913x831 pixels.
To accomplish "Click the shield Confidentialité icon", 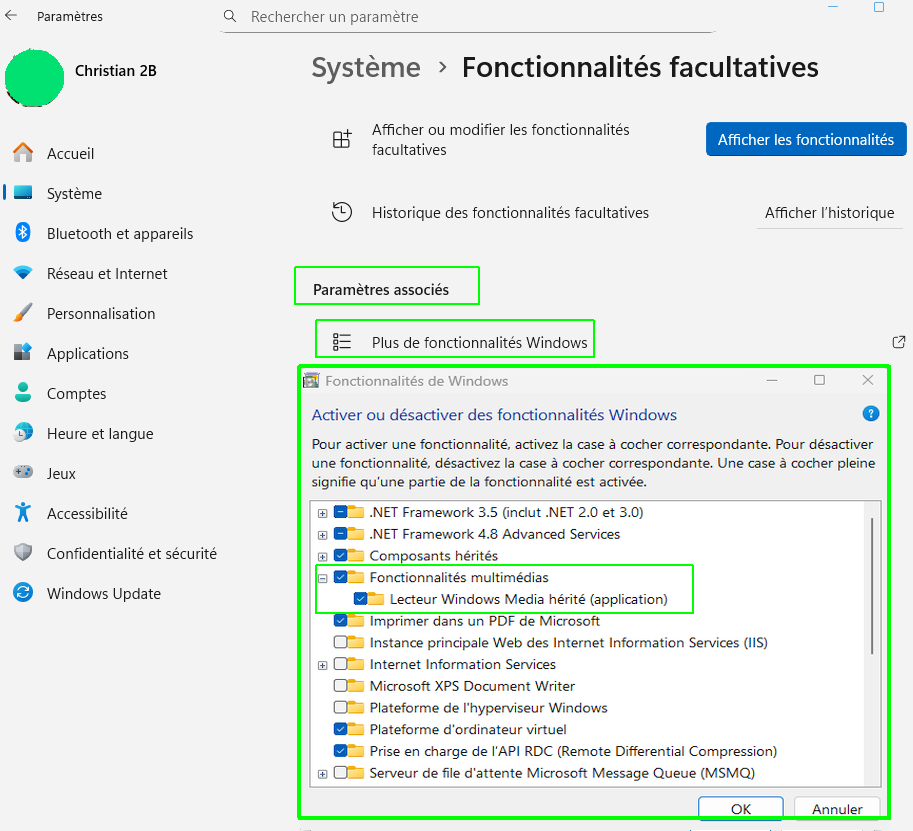I will [x=23, y=553].
